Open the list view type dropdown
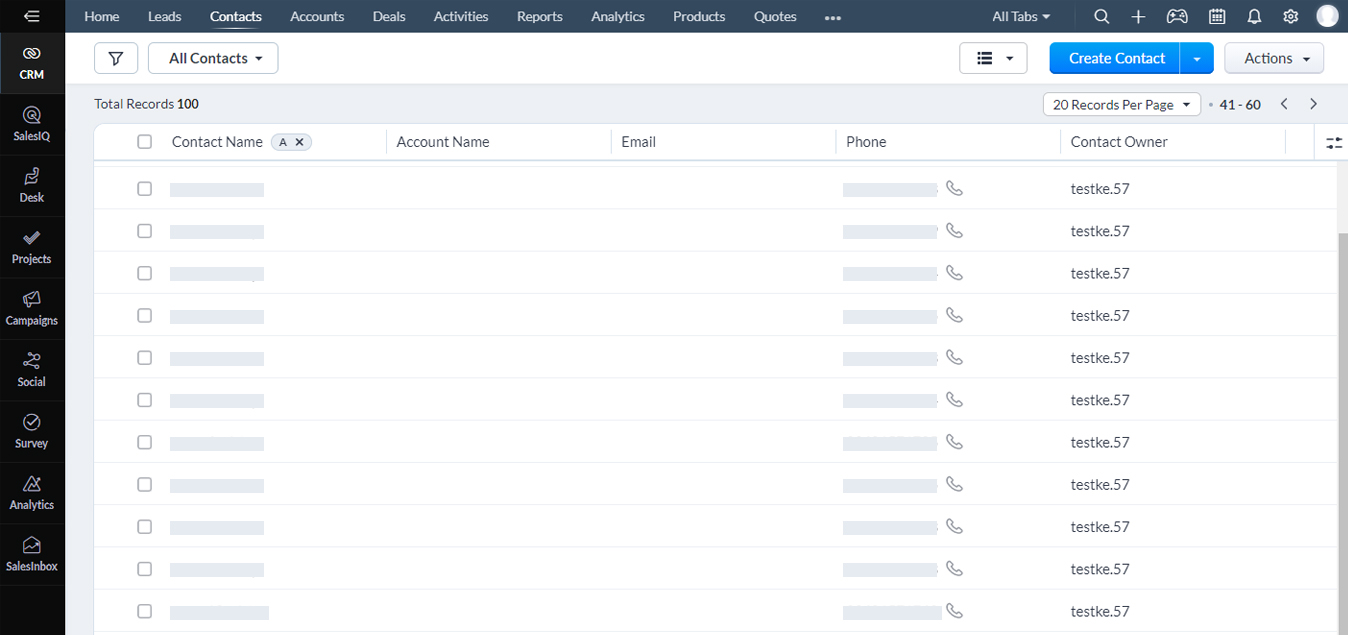This screenshot has width=1348, height=635. [x=993, y=58]
